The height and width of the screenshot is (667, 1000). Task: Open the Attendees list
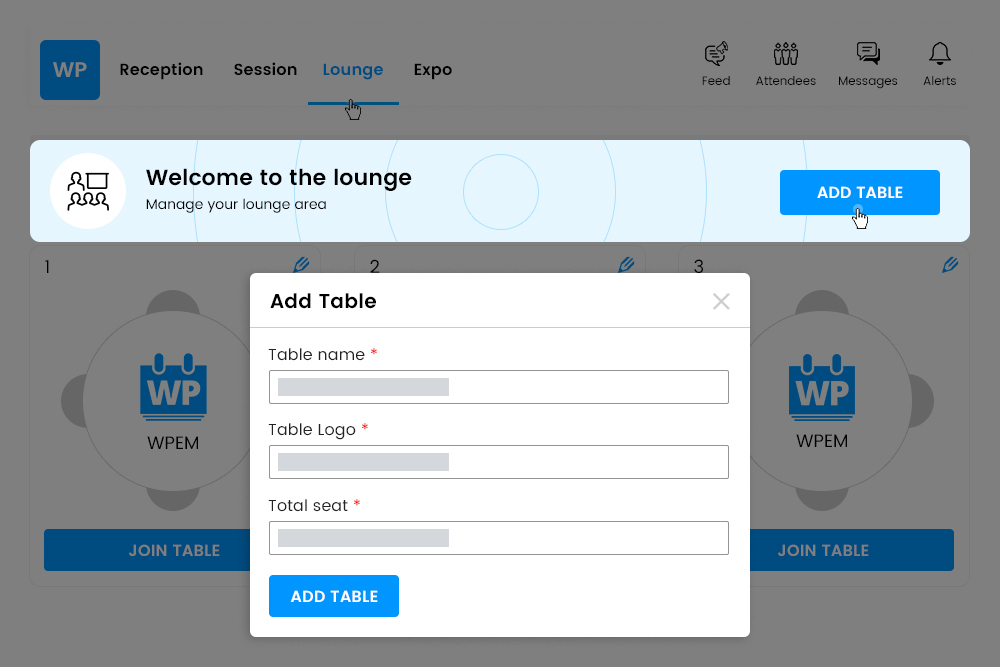pyautogui.click(x=786, y=62)
